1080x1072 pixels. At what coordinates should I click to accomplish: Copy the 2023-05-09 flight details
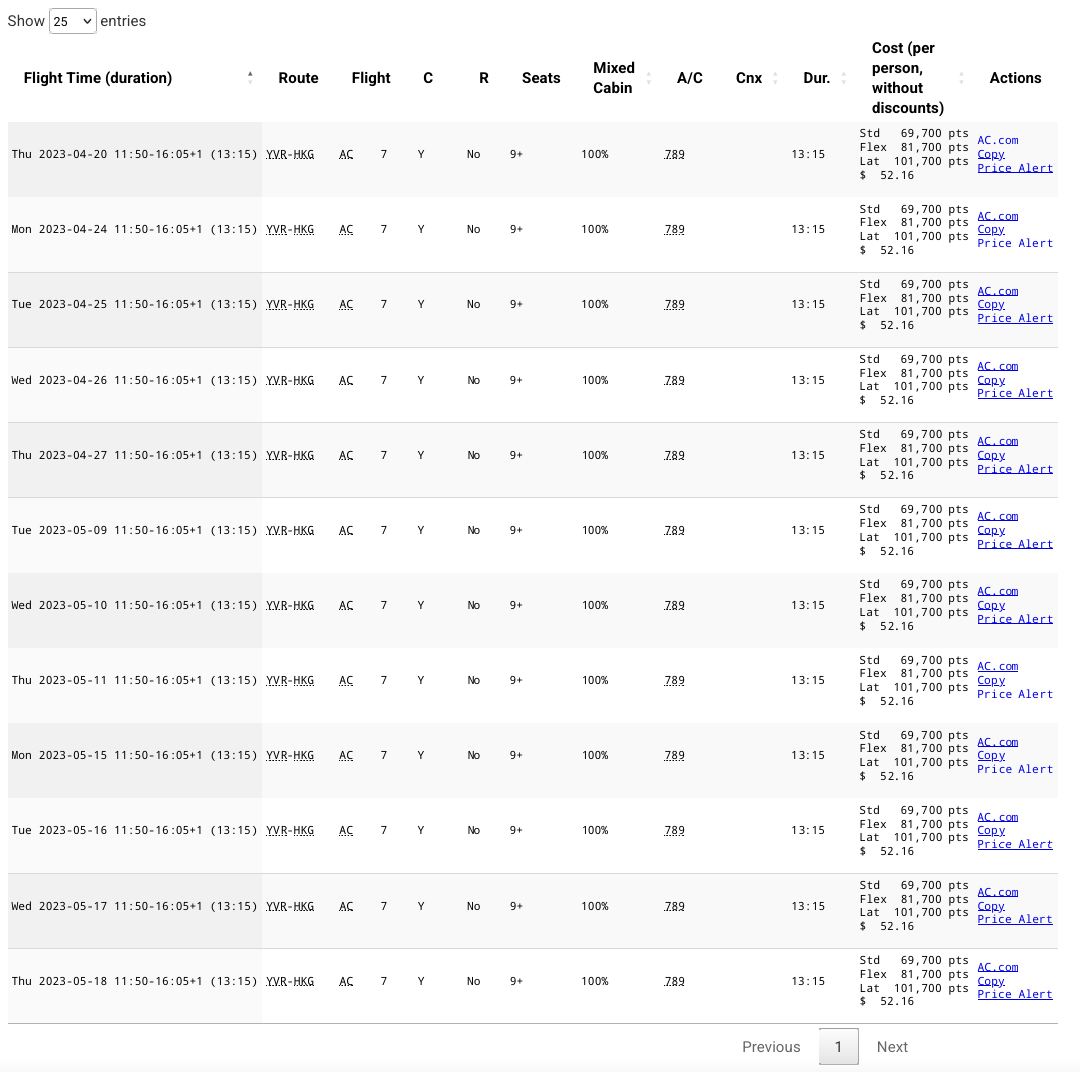pos(990,530)
